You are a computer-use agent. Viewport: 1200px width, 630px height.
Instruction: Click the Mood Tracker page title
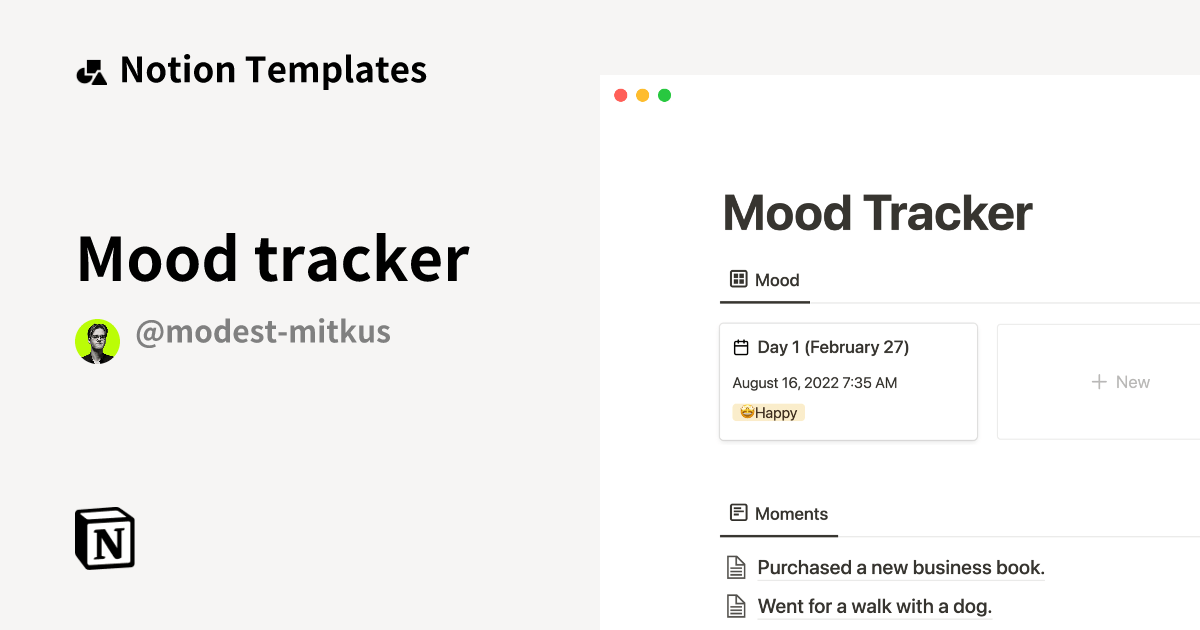pos(877,213)
